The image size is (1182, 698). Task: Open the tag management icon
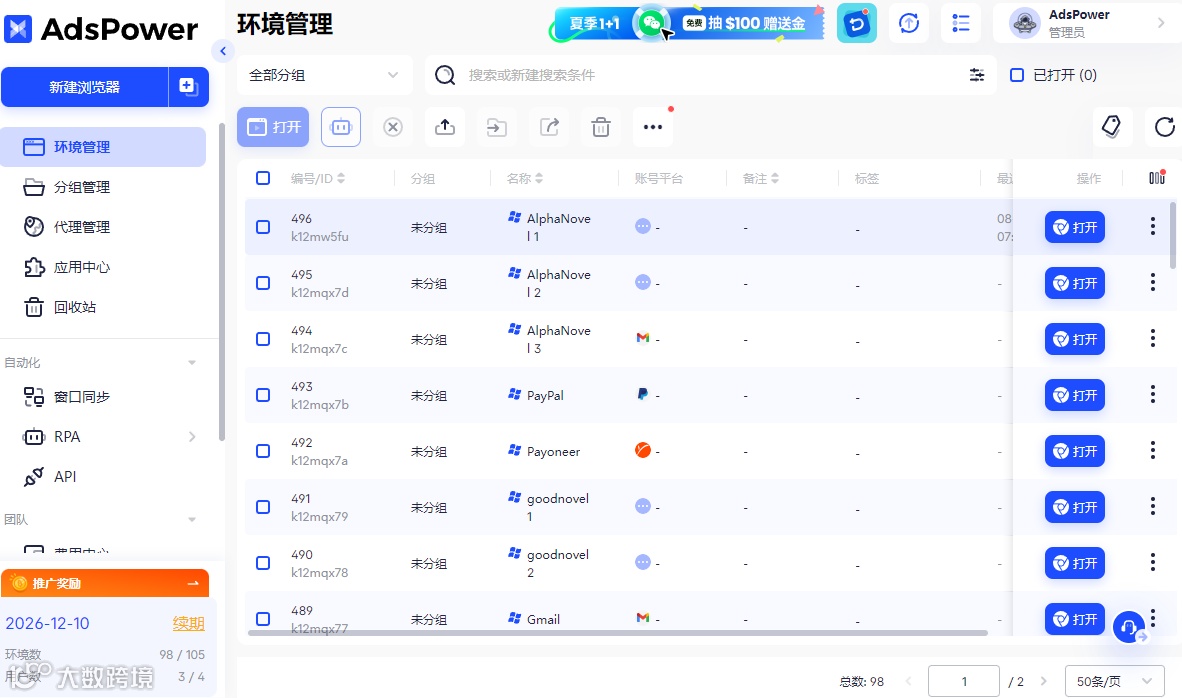[1111, 127]
